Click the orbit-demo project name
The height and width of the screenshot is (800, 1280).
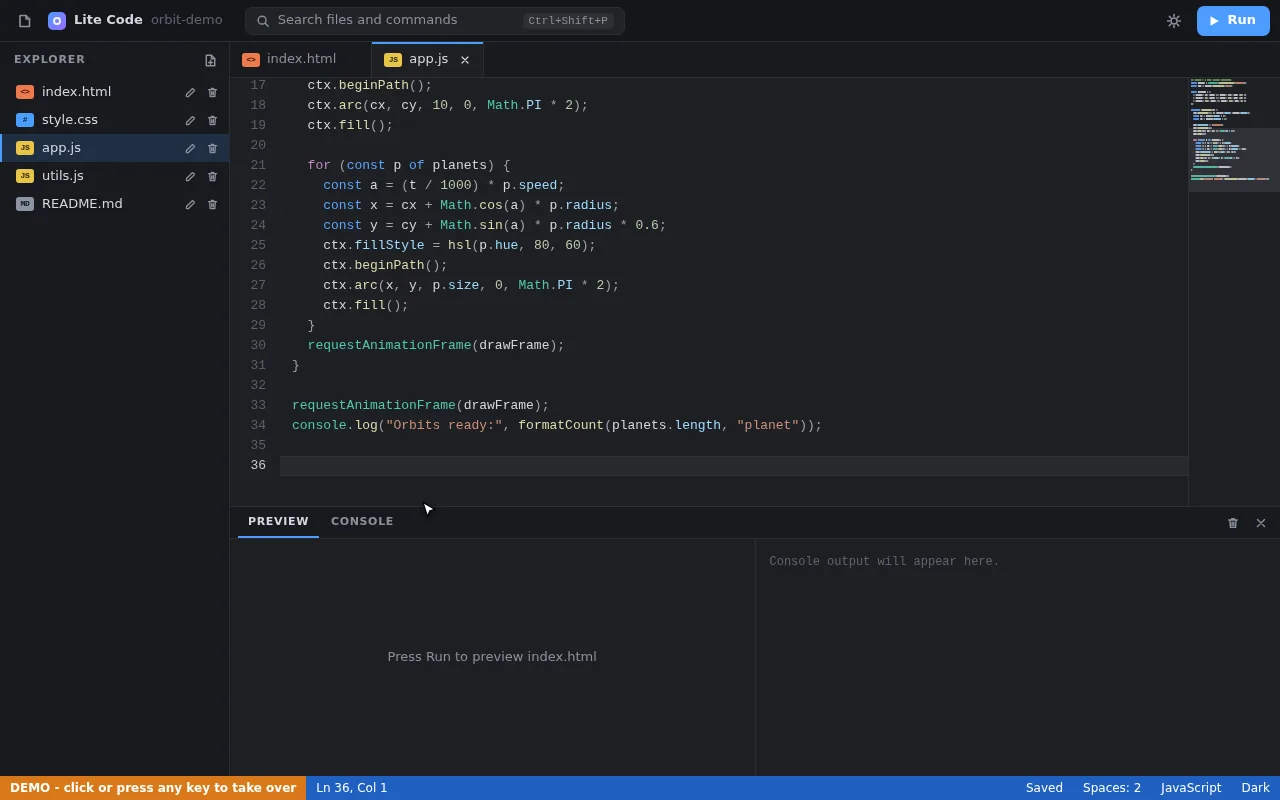(187, 20)
